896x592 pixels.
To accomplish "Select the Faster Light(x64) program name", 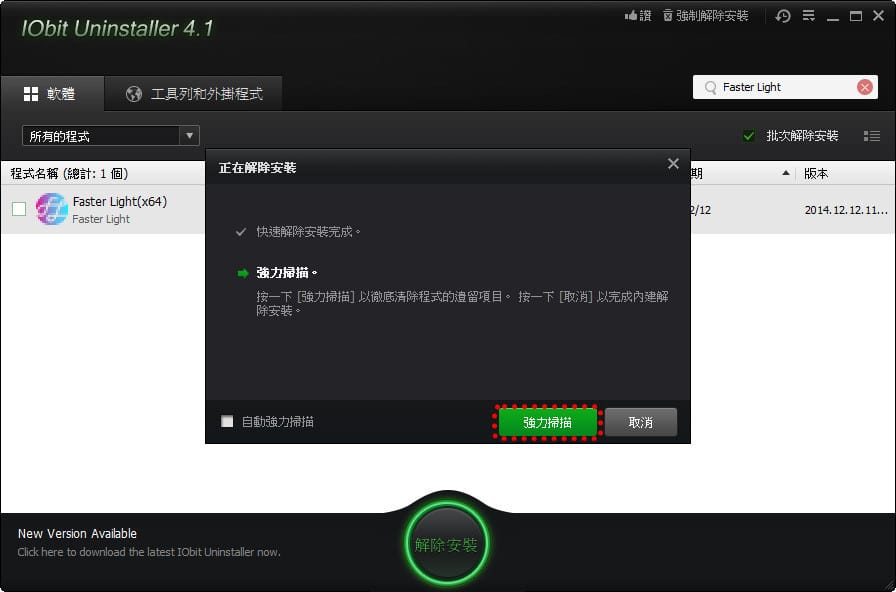I will [x=120, y=202].
